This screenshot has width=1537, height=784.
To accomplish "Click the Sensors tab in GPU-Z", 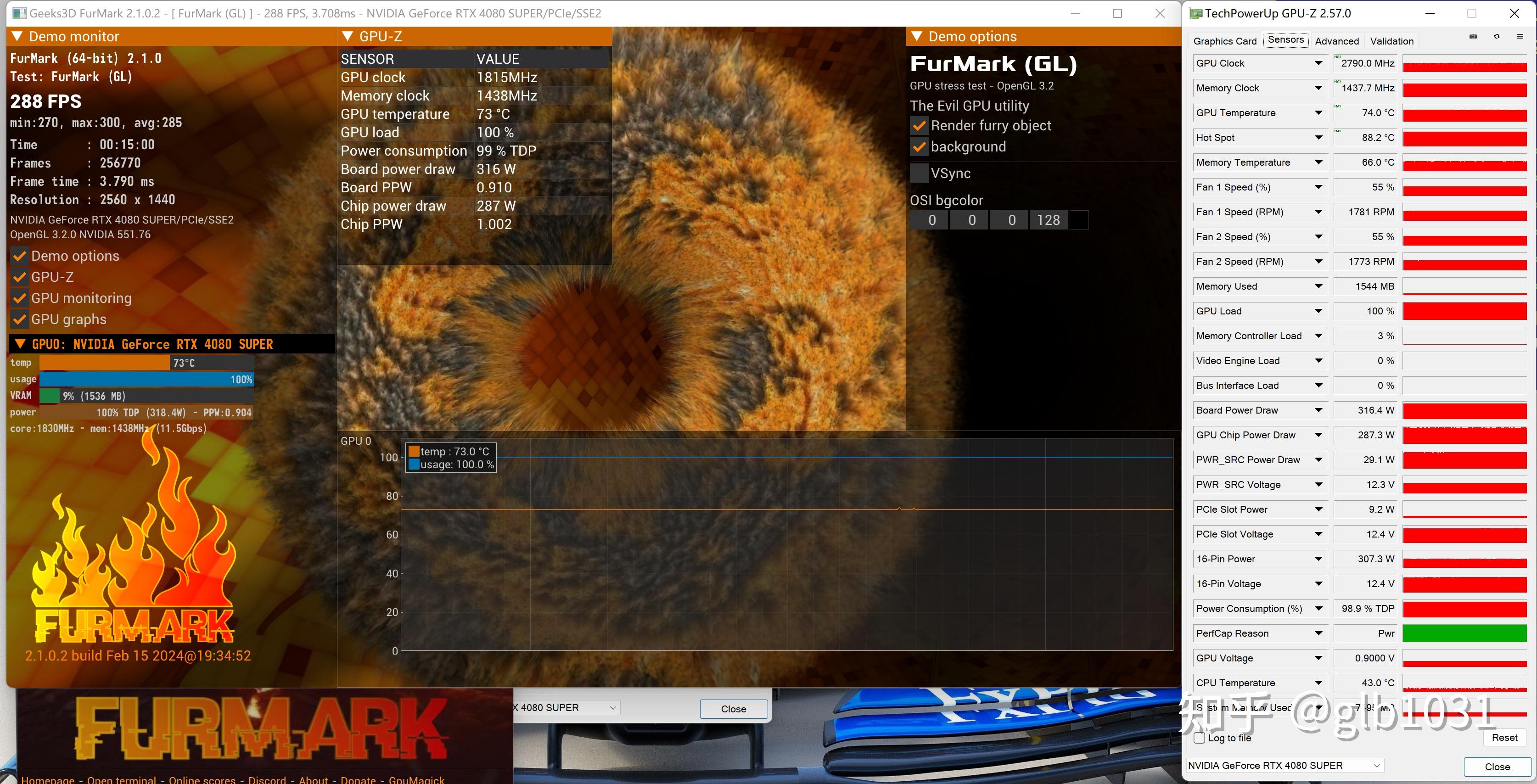I will (1286, 41).
